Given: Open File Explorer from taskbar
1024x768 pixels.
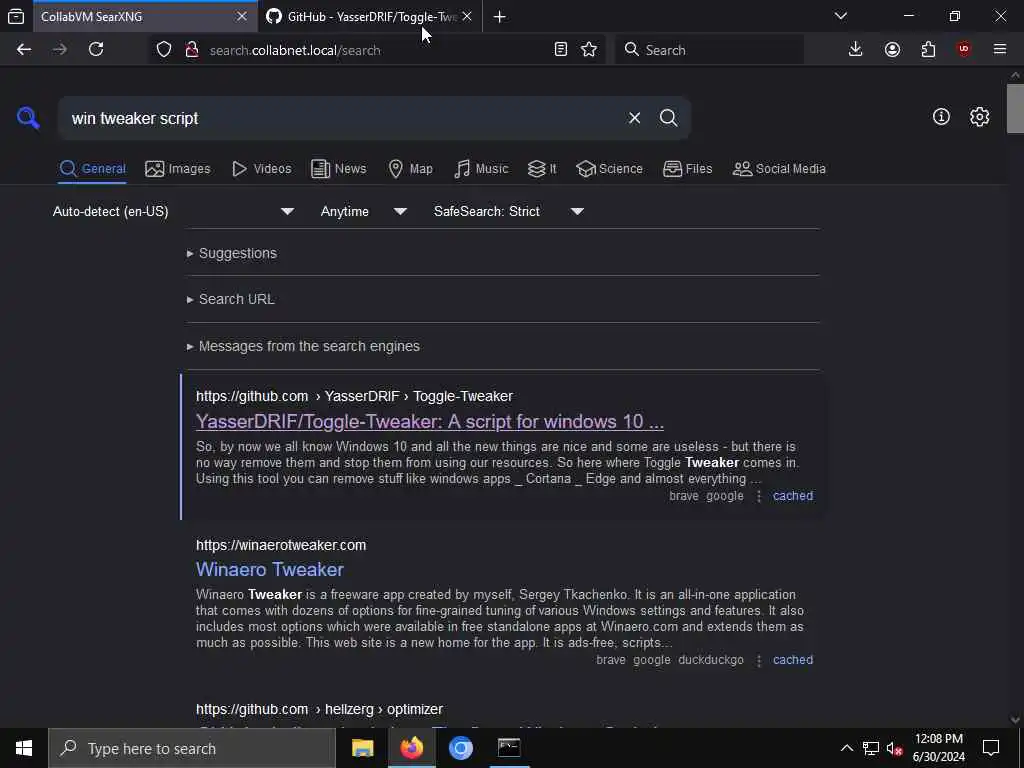Looking at the screenshot, I should click(362, 748).
